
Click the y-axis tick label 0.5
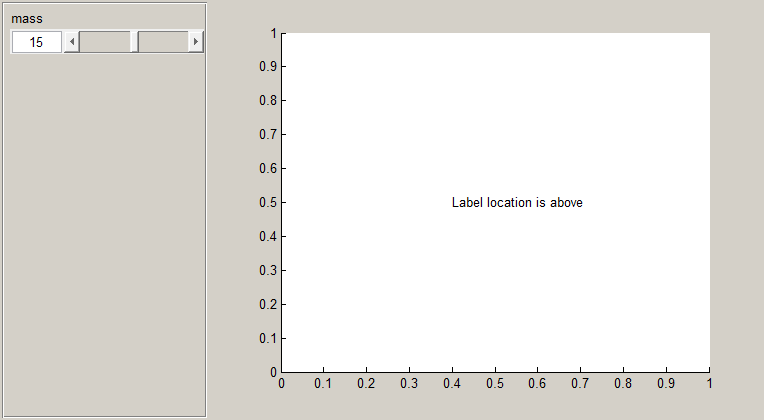tap(266, 202)
